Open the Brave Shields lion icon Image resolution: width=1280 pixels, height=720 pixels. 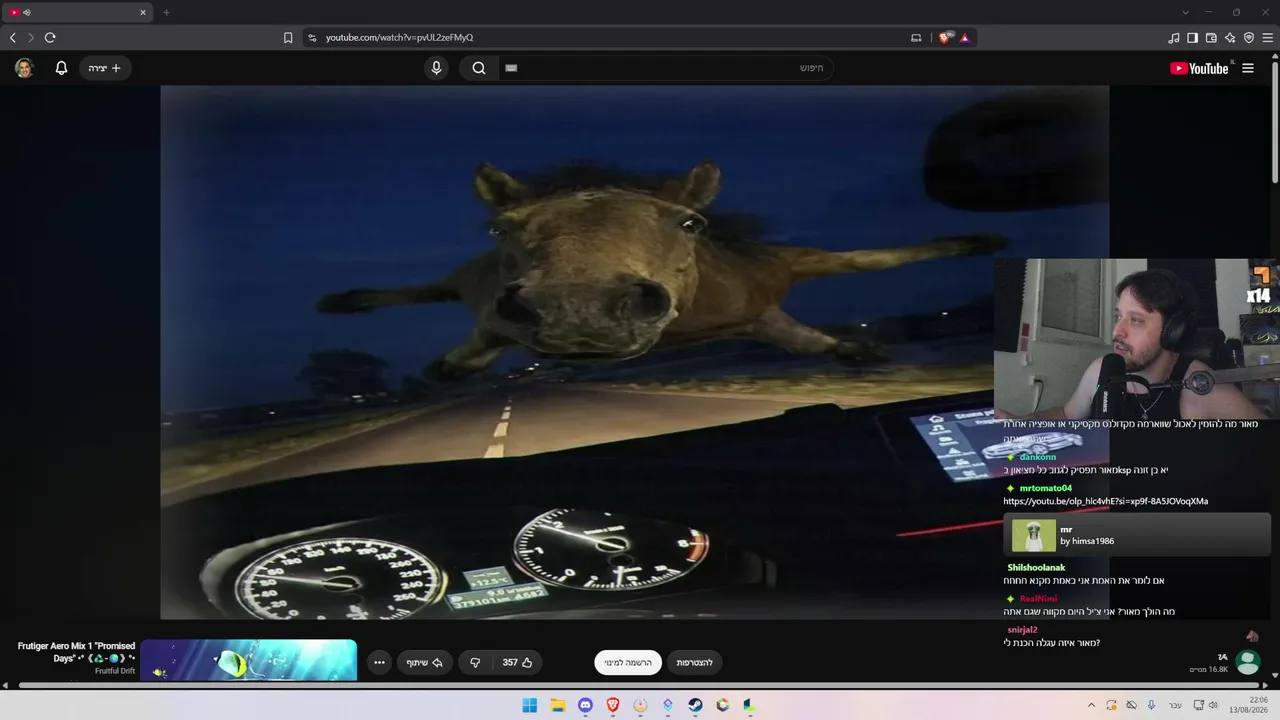pos(945,38)
